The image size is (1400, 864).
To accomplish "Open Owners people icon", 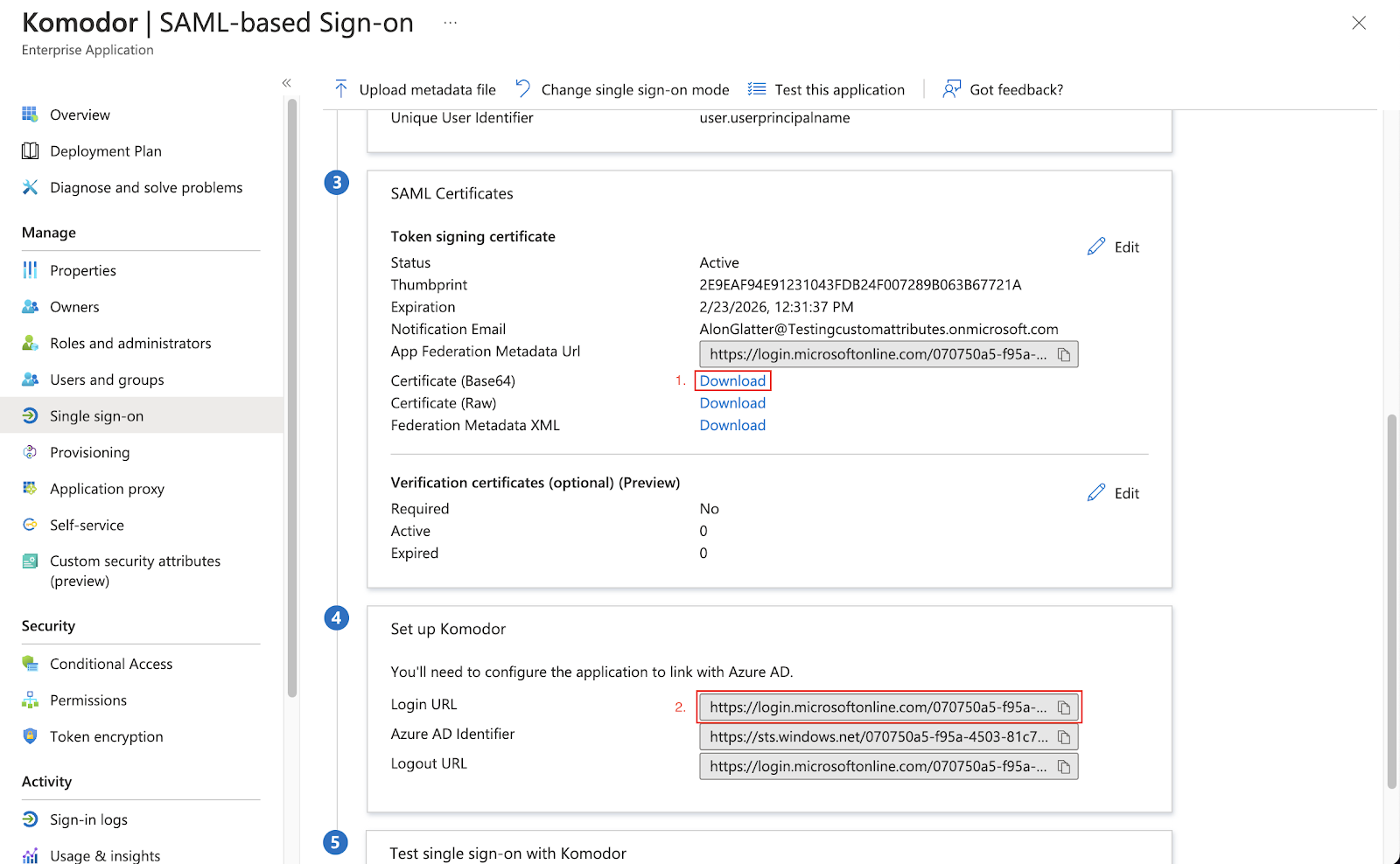I will point(30,307).
